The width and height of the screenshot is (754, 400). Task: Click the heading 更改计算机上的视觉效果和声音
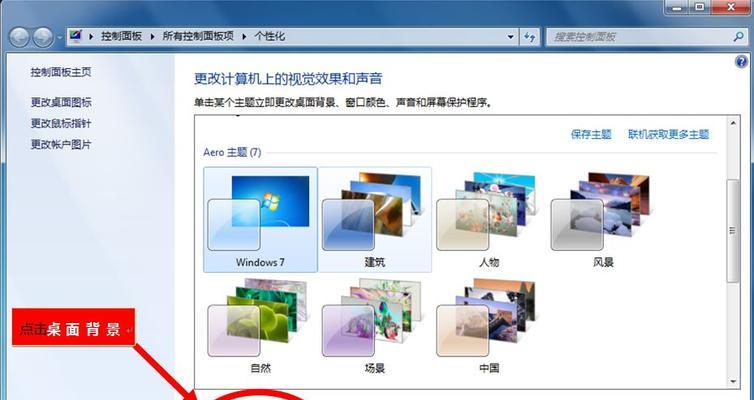(288, 79)
